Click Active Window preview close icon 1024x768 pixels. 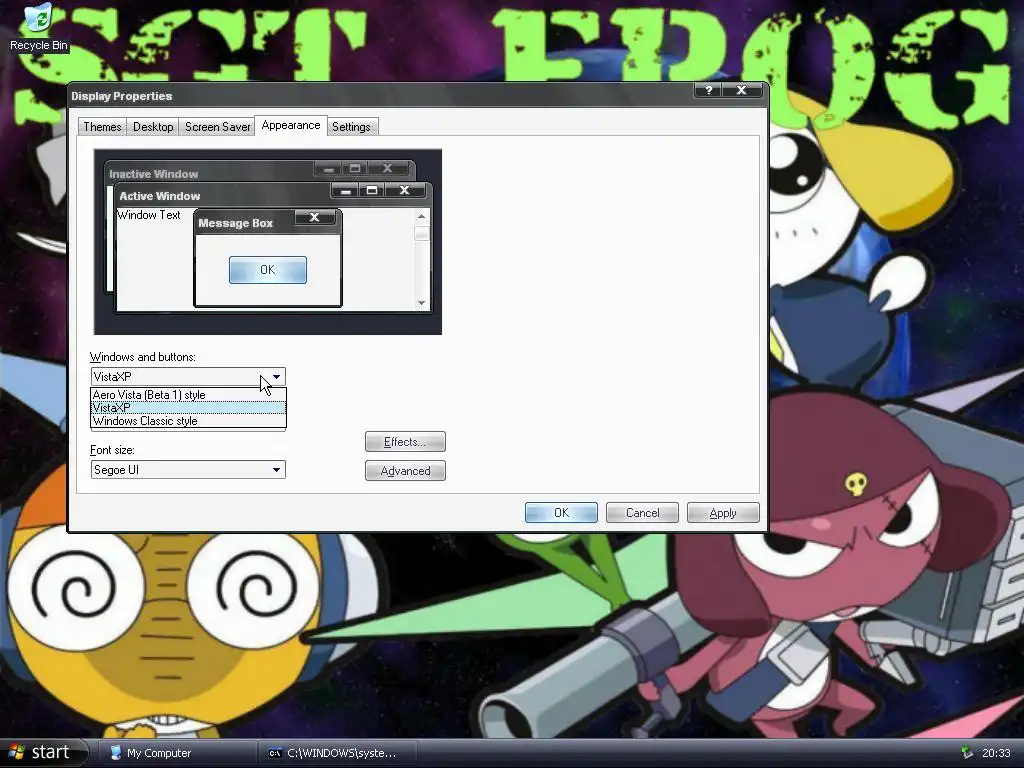(405, 190)
